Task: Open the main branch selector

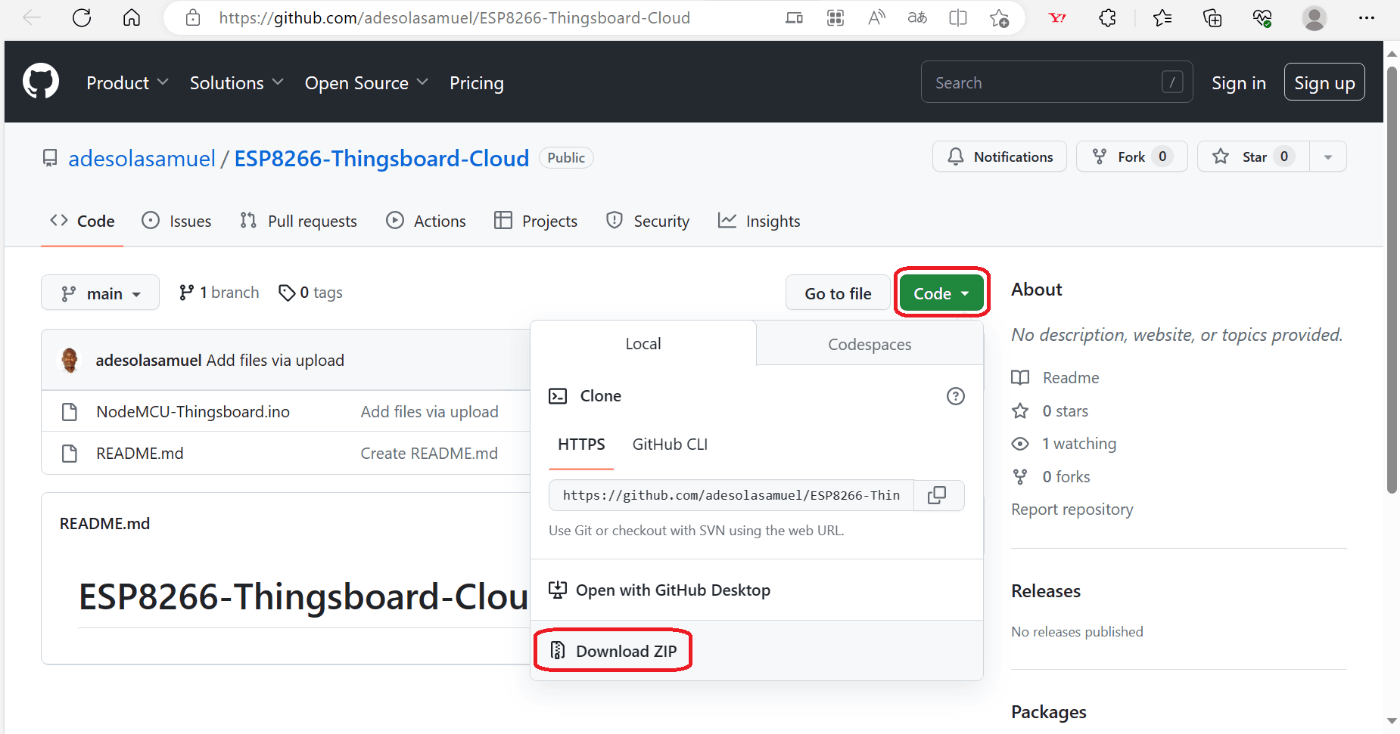Action: tap(100, 293)
